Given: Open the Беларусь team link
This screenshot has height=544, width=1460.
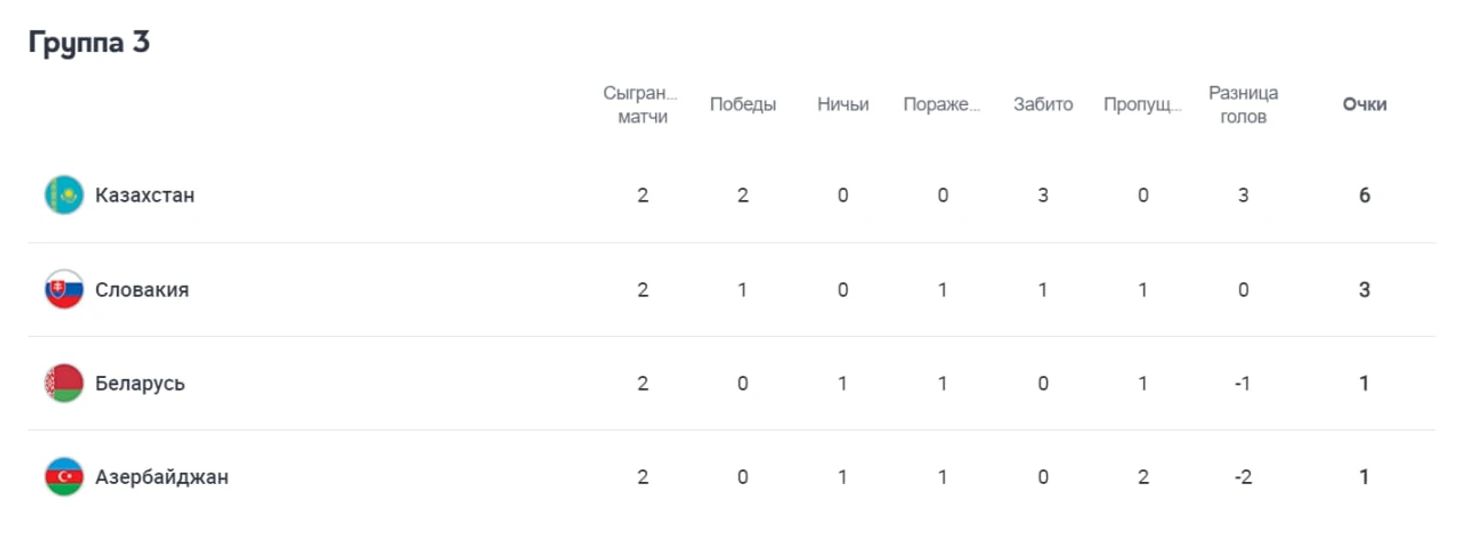Looking at the screenshot, I should (140, 383).
